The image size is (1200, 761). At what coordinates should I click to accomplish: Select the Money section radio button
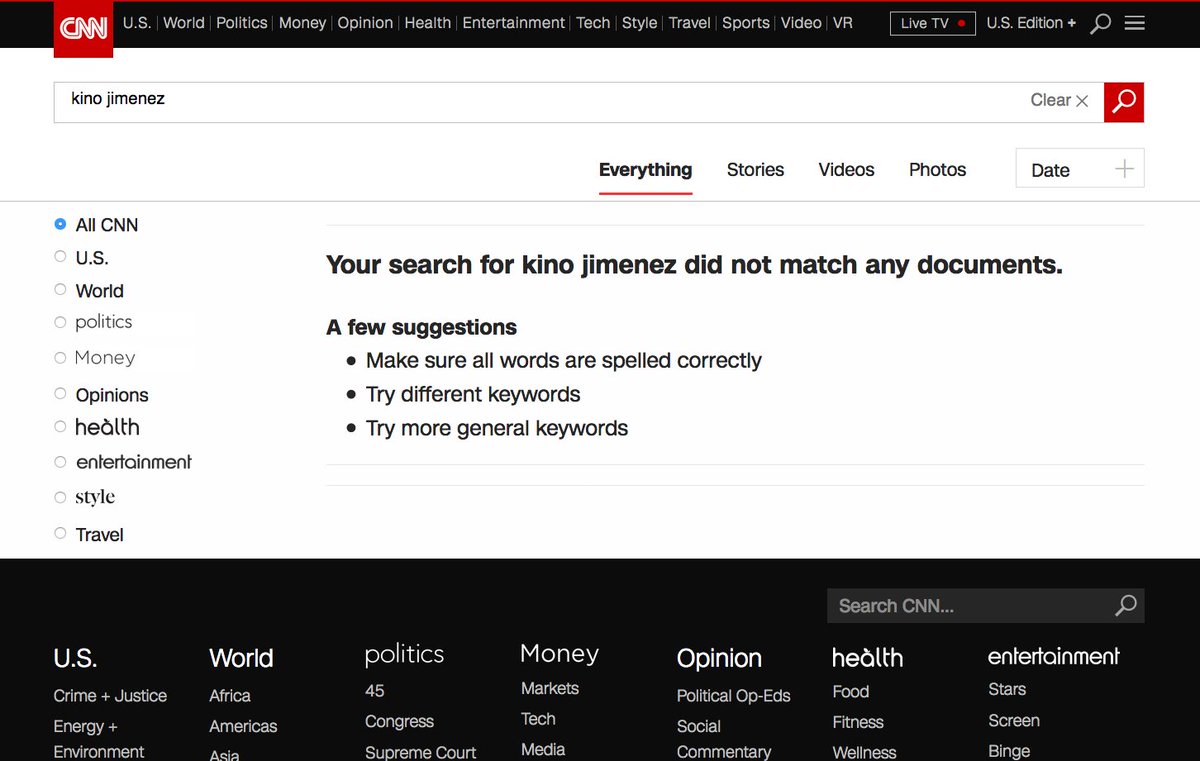pyautogui.click(x=60, y=357)
